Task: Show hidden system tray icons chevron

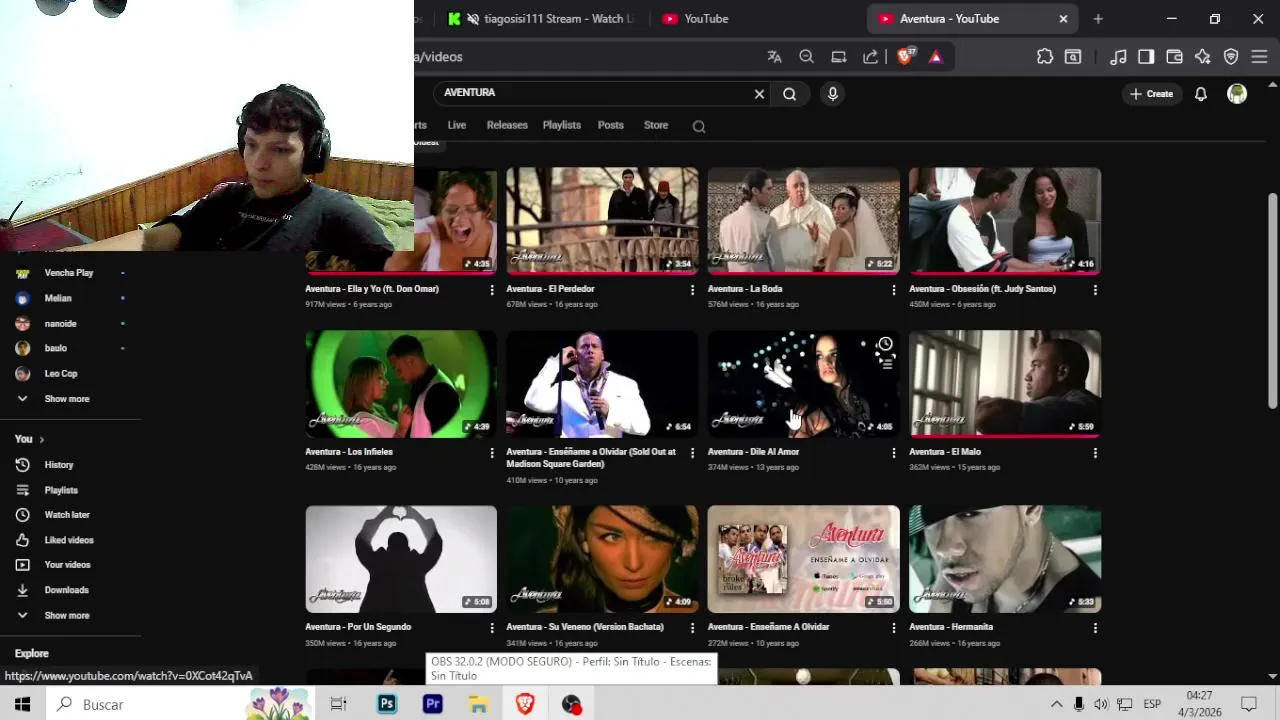Action: [x=1056, y=705]
